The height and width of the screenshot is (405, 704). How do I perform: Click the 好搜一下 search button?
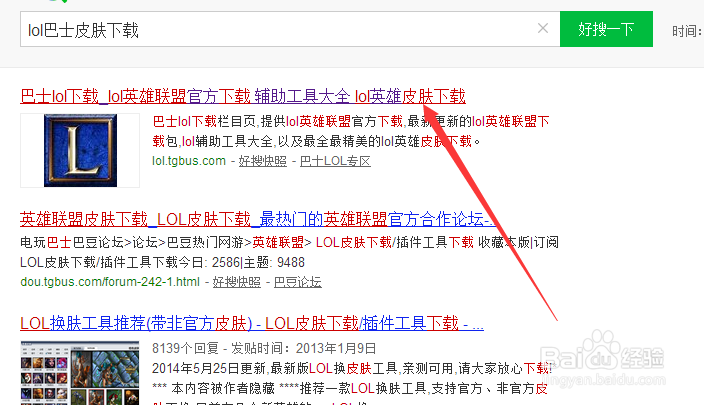point(606,29)
